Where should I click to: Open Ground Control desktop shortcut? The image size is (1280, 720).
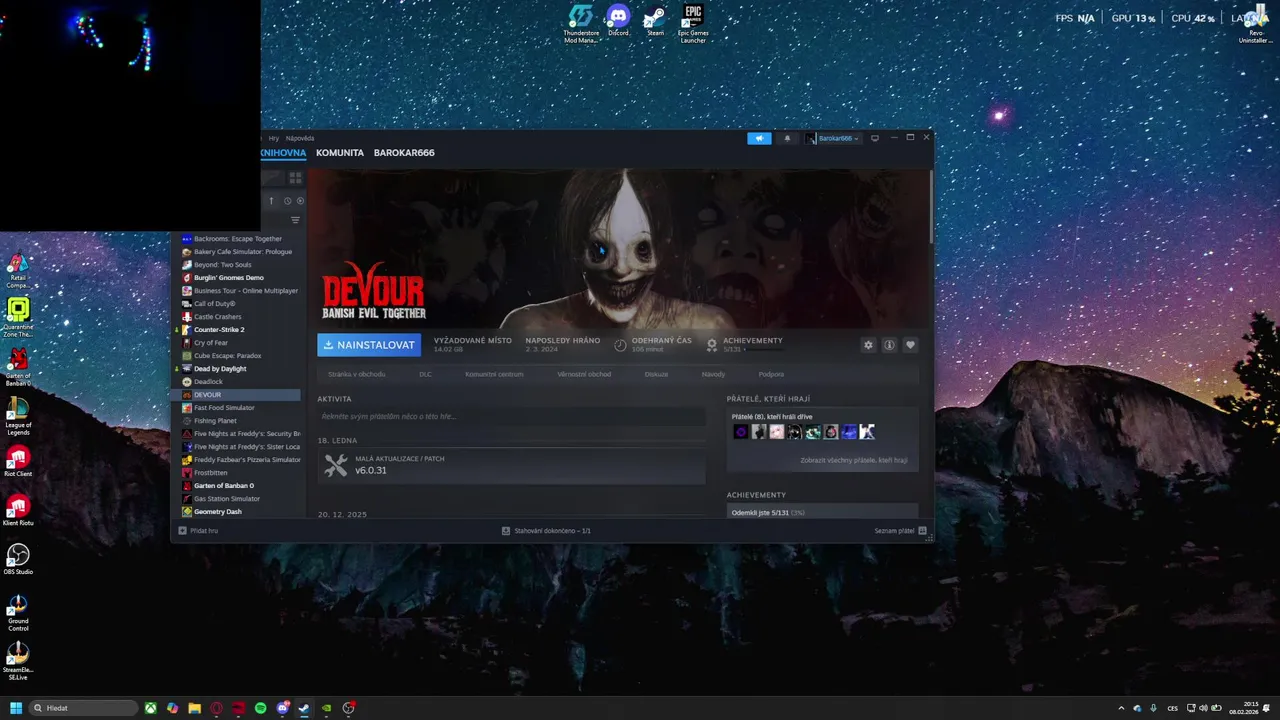pyautogui.click(x=18, y=613)
